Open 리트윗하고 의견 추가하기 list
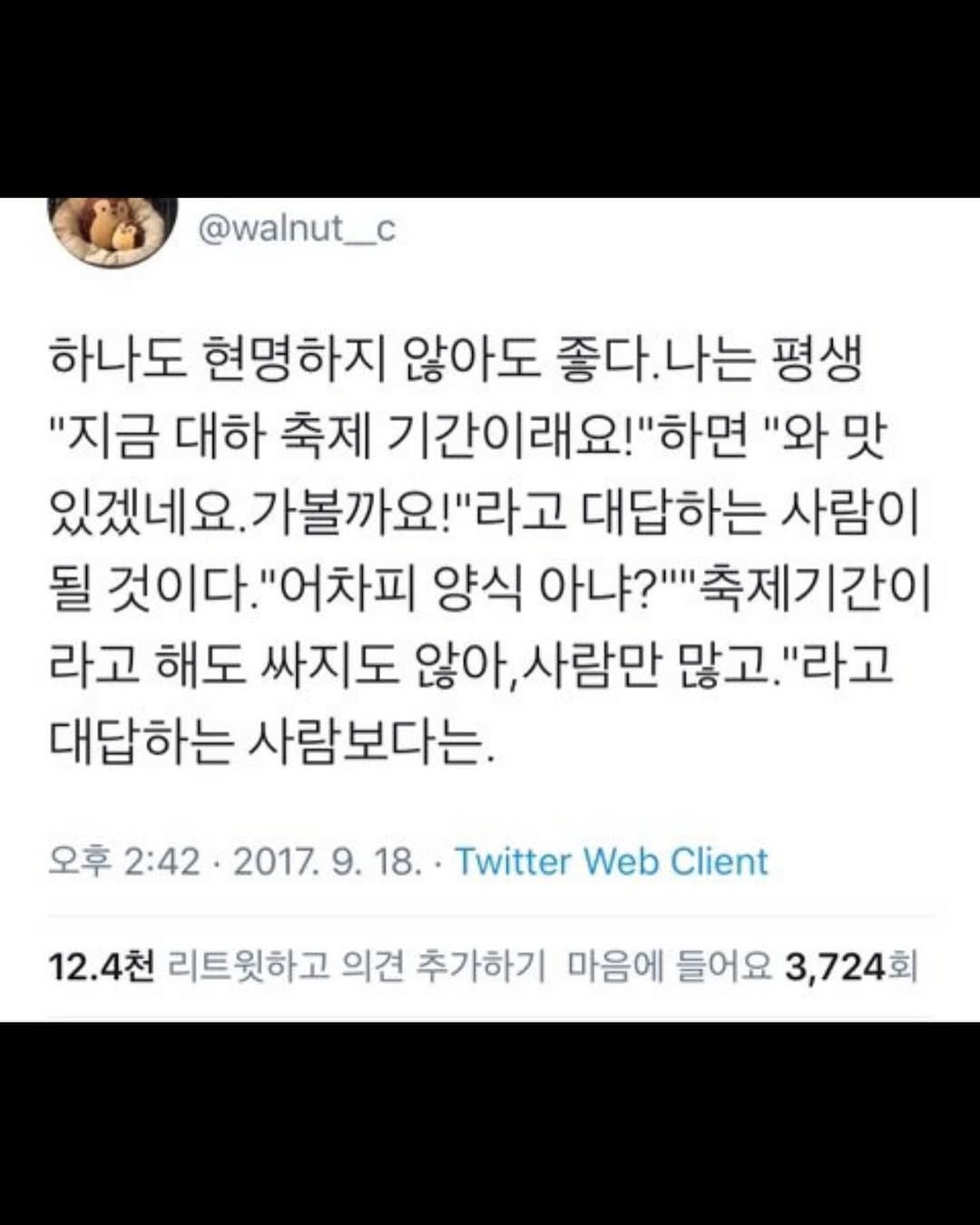 [357, 967]
